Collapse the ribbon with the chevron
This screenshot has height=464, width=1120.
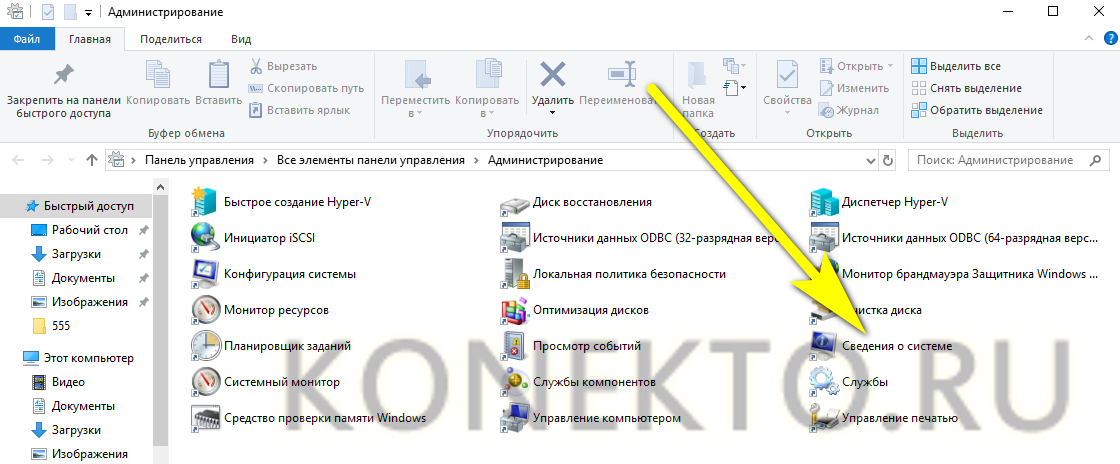1089,39
